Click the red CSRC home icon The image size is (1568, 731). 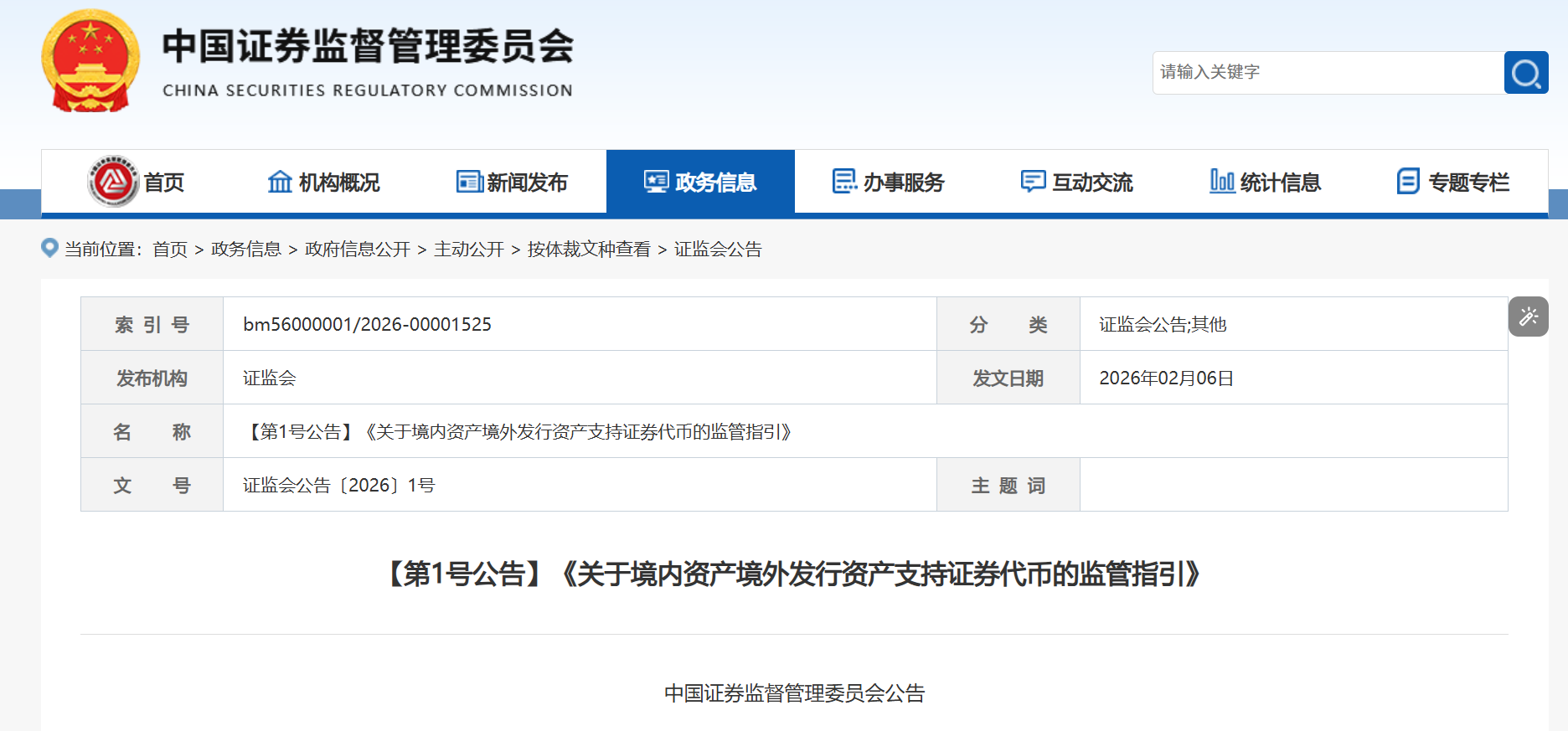pyautogui.click(x=113, y=181)
